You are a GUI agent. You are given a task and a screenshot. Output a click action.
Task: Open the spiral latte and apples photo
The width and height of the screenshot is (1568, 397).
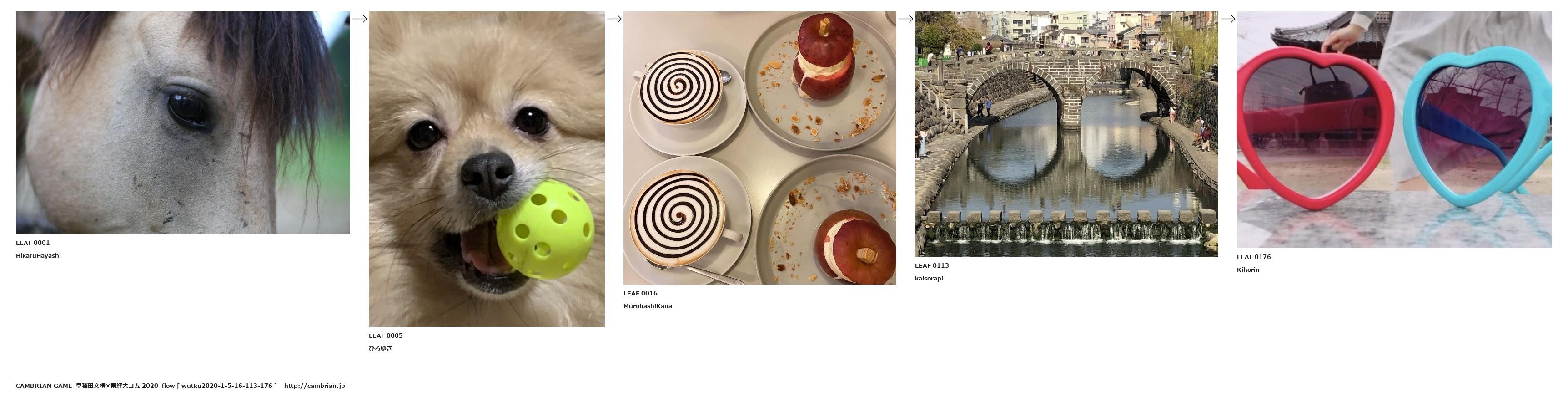pos(759,148)
